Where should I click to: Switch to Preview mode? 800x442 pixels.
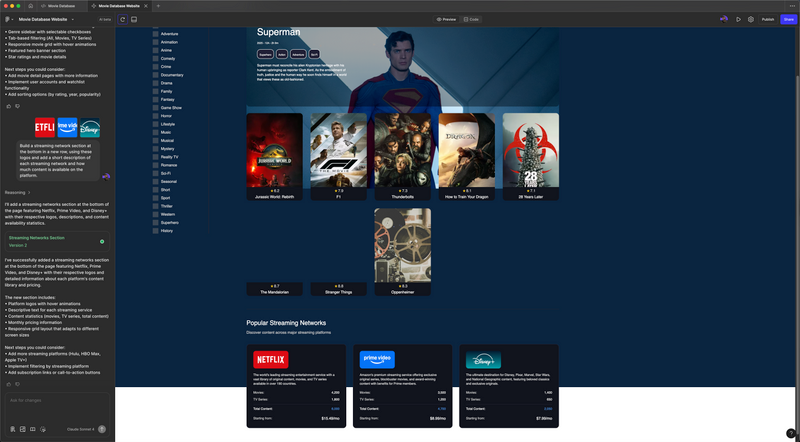[446, 19]
